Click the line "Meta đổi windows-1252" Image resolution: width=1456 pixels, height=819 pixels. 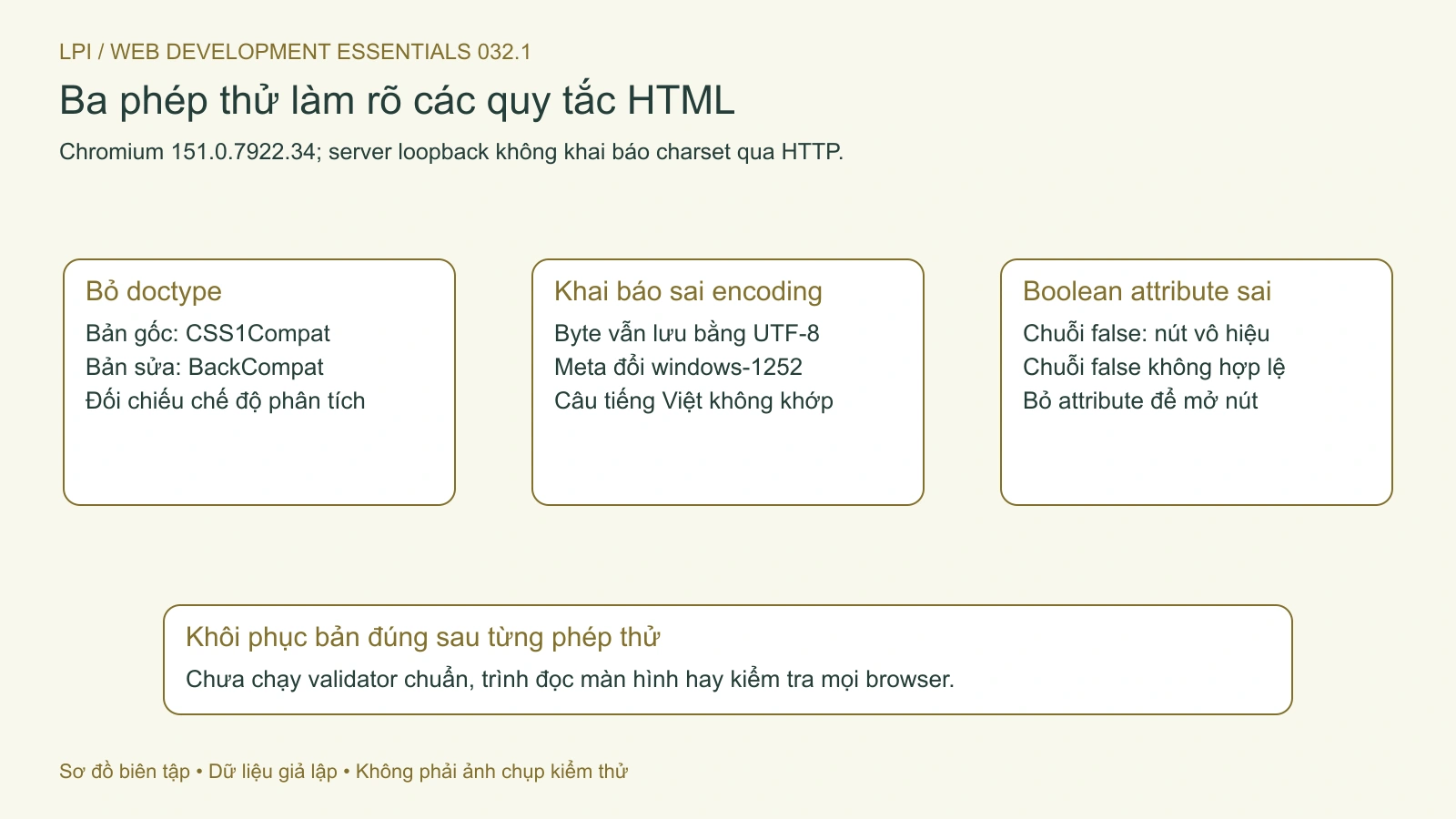click(x=678, y=367)
